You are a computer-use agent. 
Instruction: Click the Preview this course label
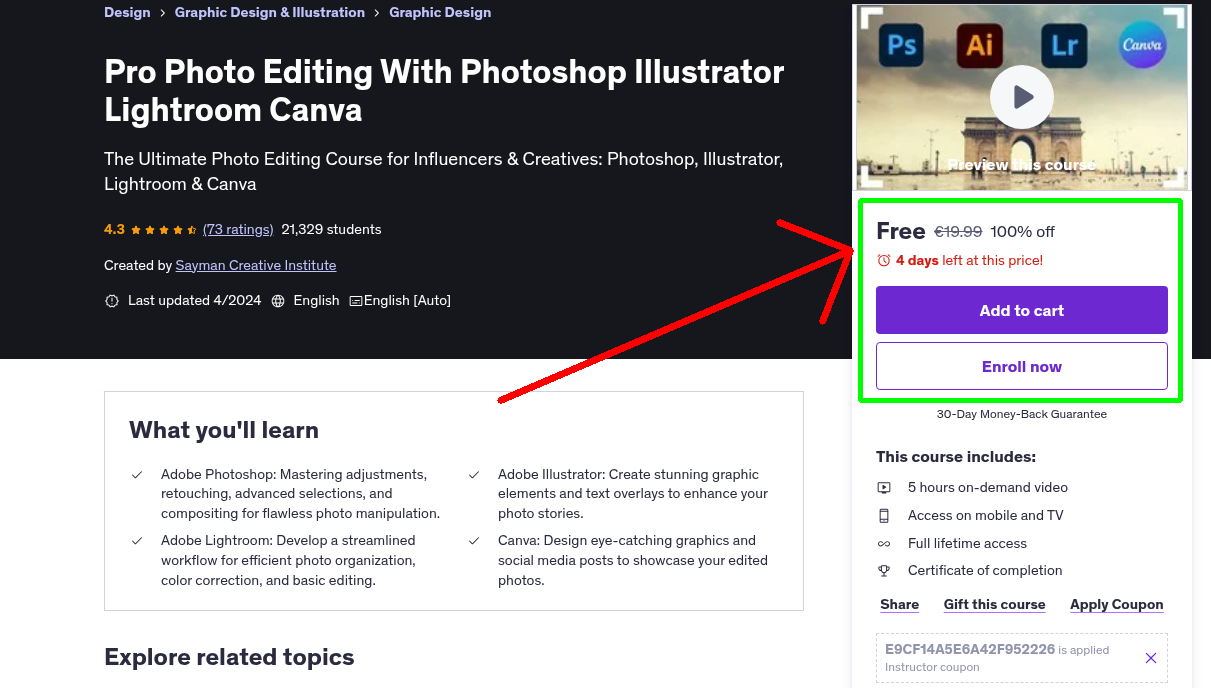point(1021,165)
